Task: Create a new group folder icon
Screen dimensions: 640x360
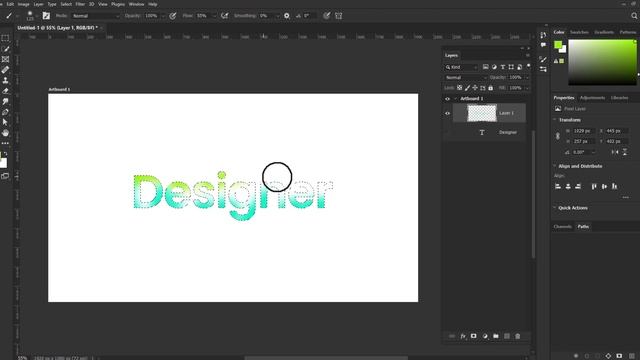Action: point(496,336)
